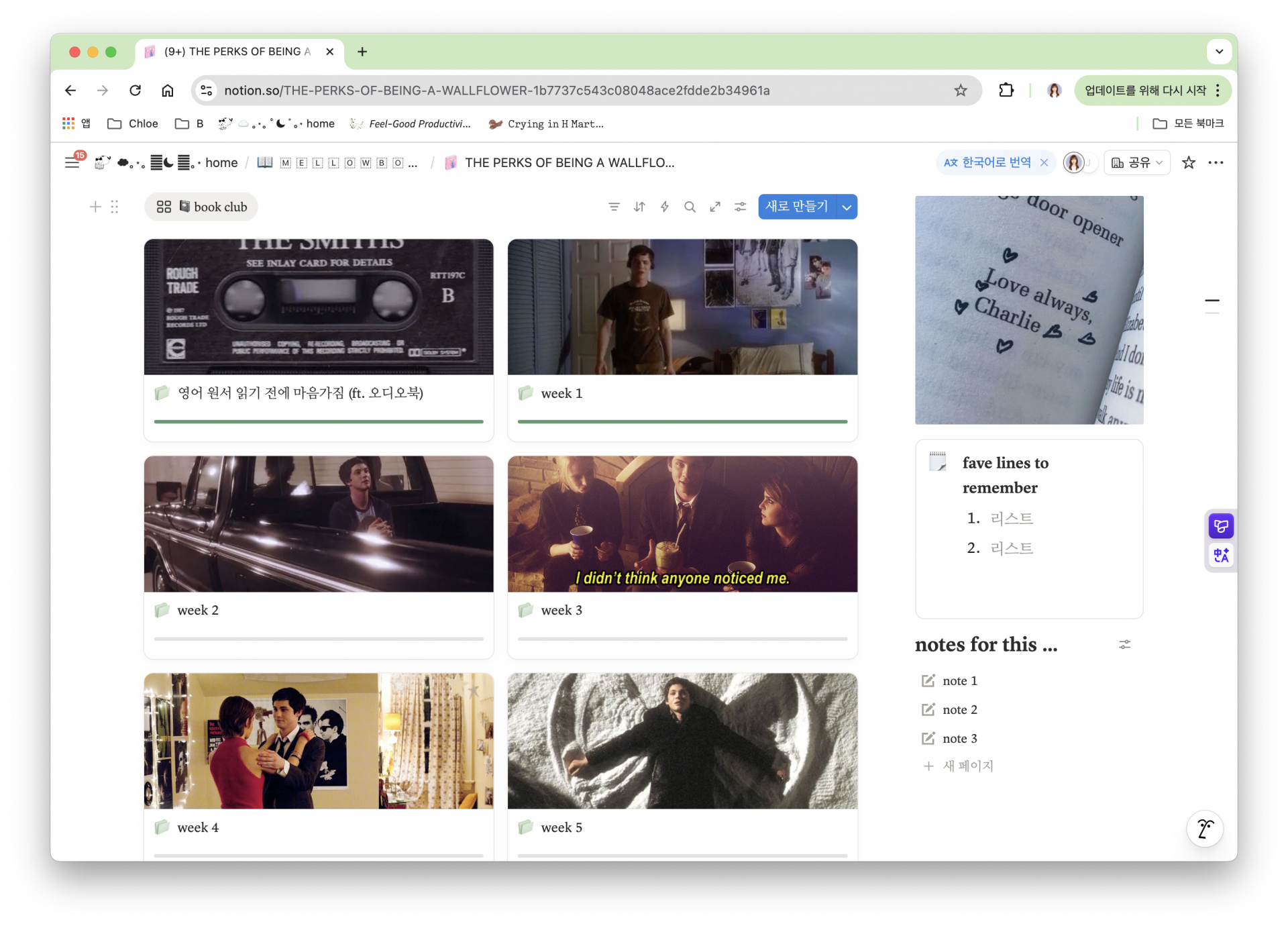
Task: Open the purple chat extension icon
Action: pyautogui.click(x=1221, y=526)
